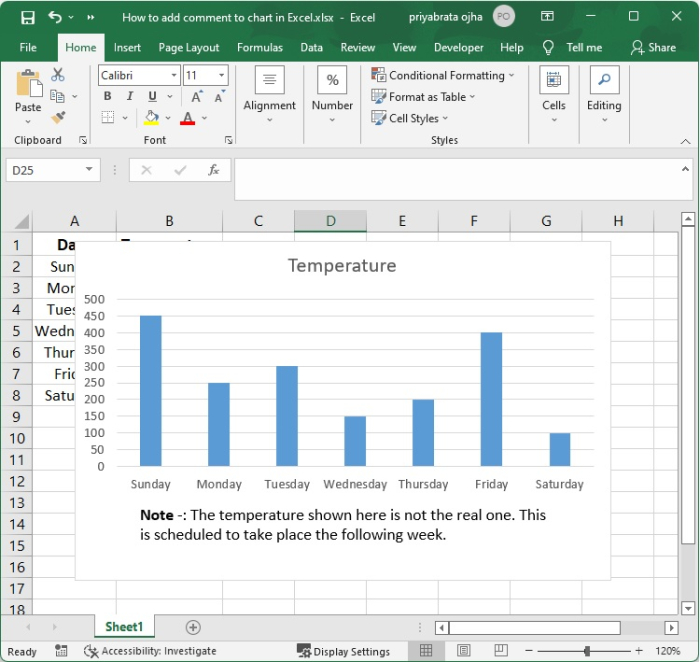Select the Format Painter brush icon
The height and width of the screenshot is (662, 700).
[x=58, y=117]
